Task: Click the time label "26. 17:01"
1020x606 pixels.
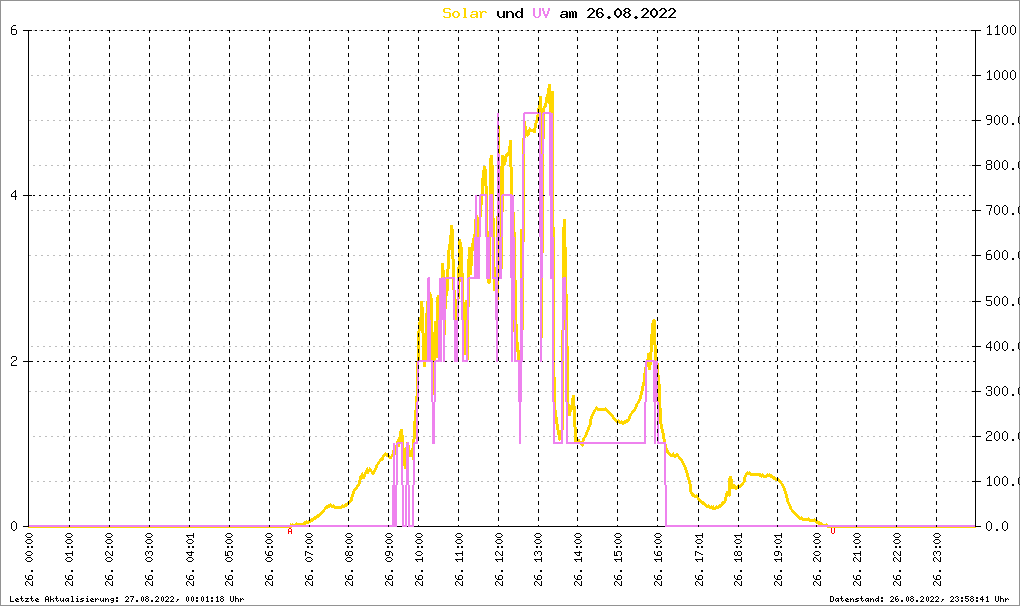Action: click(x=699, y=559)
